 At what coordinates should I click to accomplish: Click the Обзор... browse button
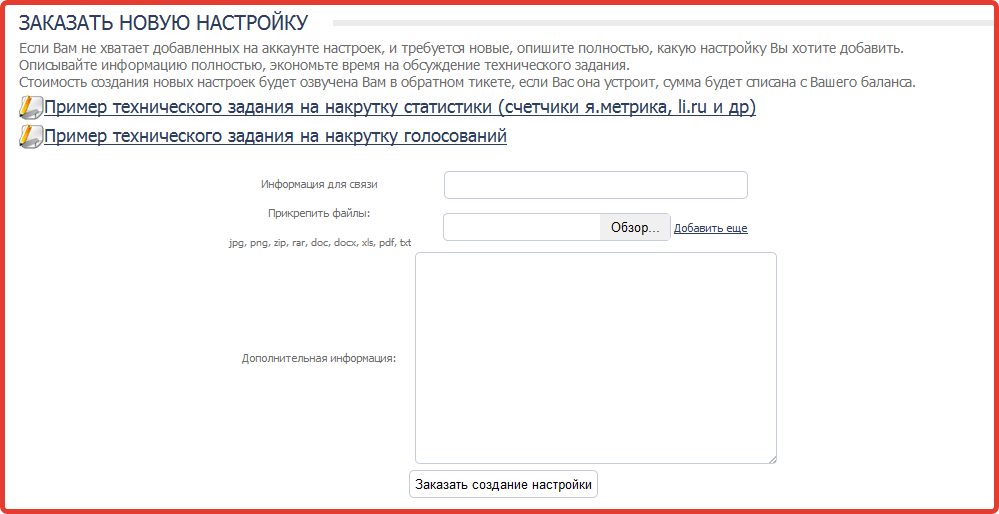635,227
